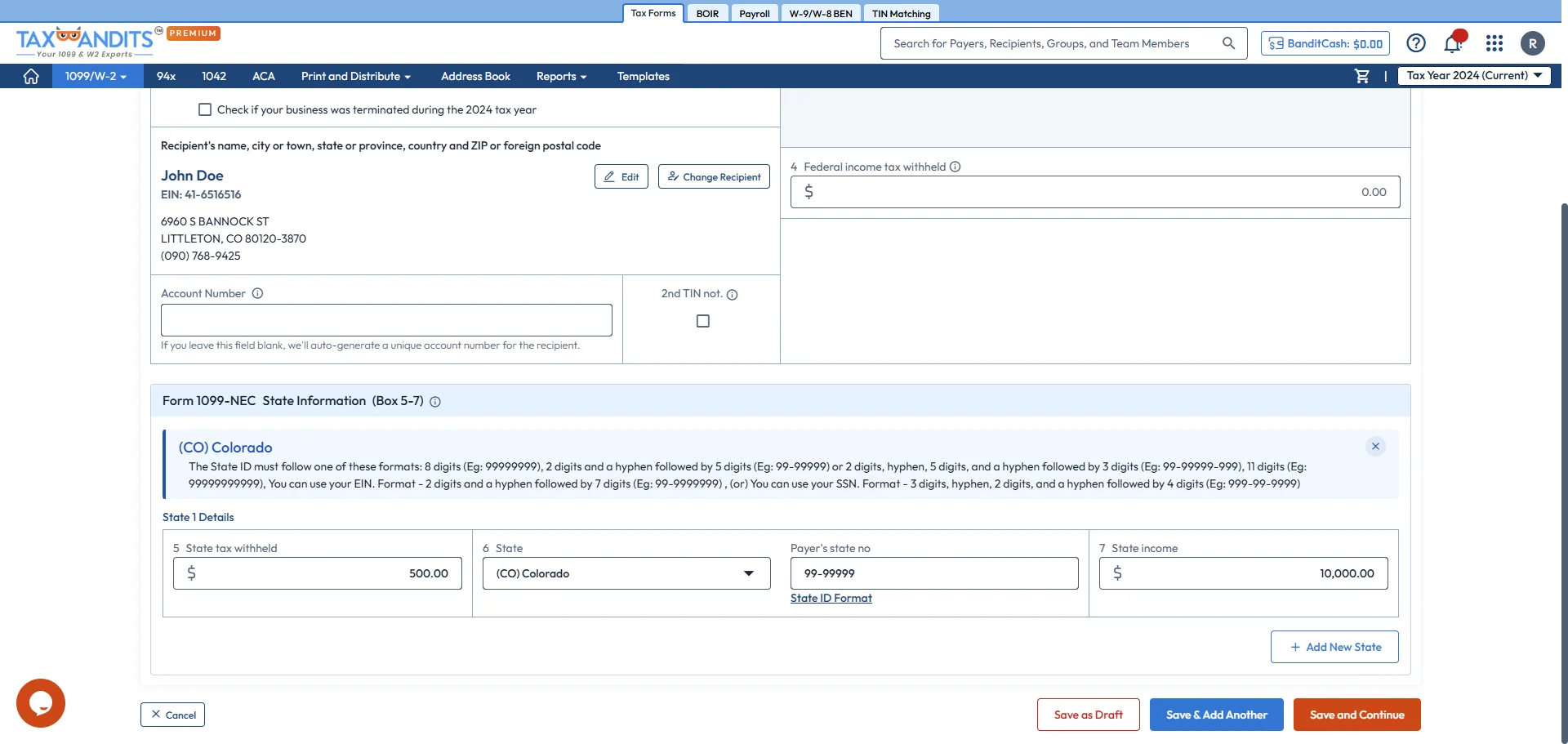The width and height of the screenshot is (1568, 744).
Task: Click Save and Continue
Action: point(1357,715)
